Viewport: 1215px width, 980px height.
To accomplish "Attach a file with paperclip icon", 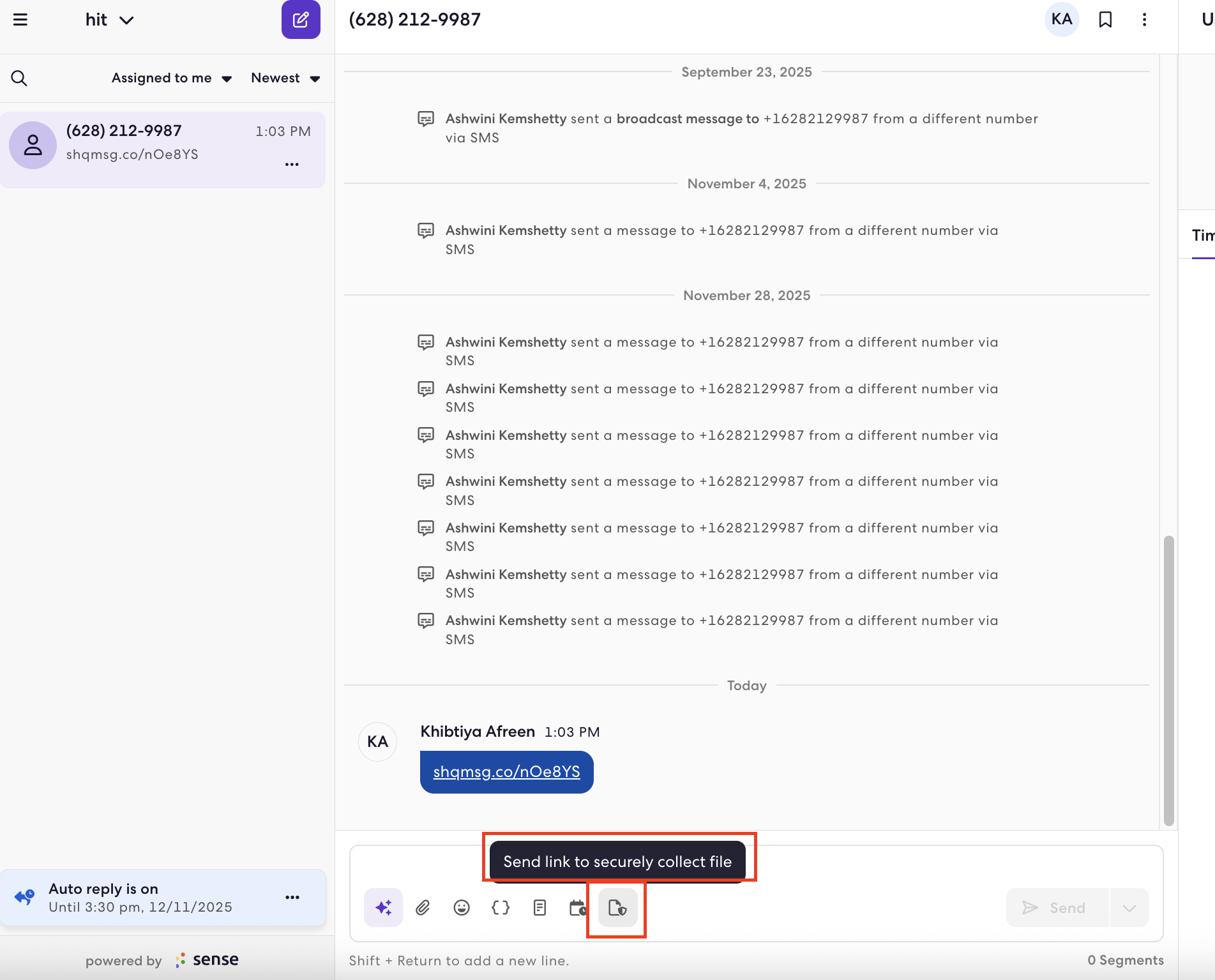I will pyautogui.click(x=423, y=907).
